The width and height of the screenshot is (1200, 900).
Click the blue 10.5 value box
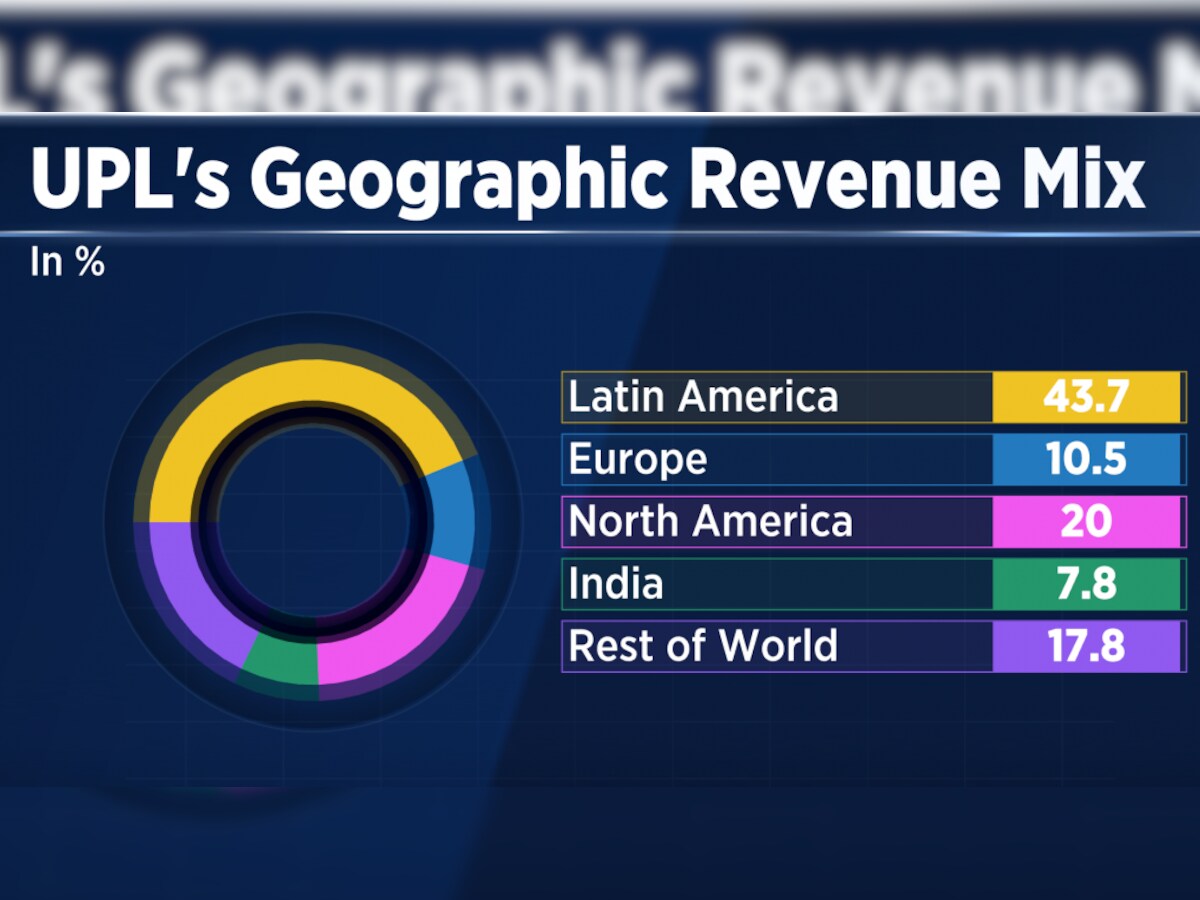[1086, 460]
